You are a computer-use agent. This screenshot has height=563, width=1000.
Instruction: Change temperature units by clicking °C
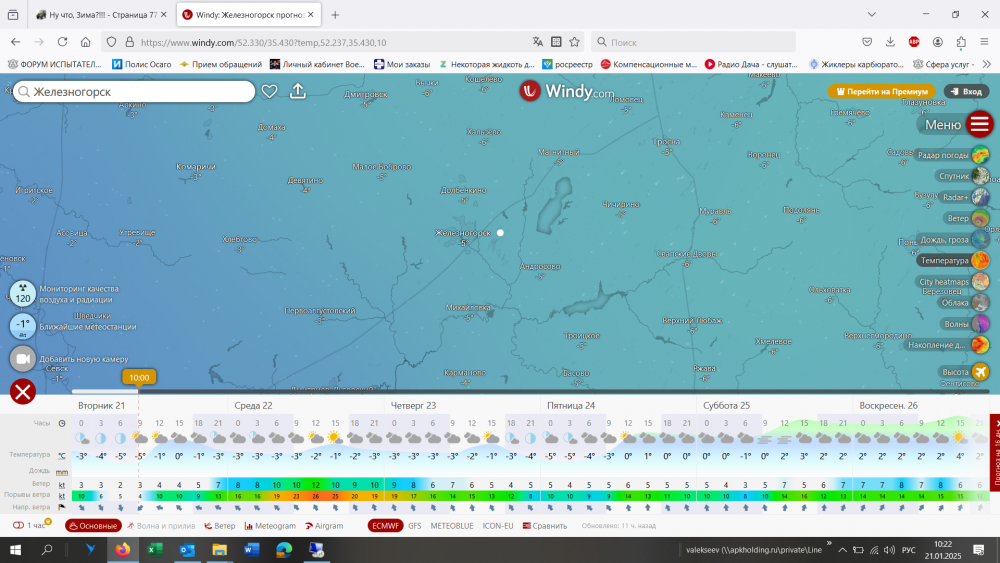point(62,455)
